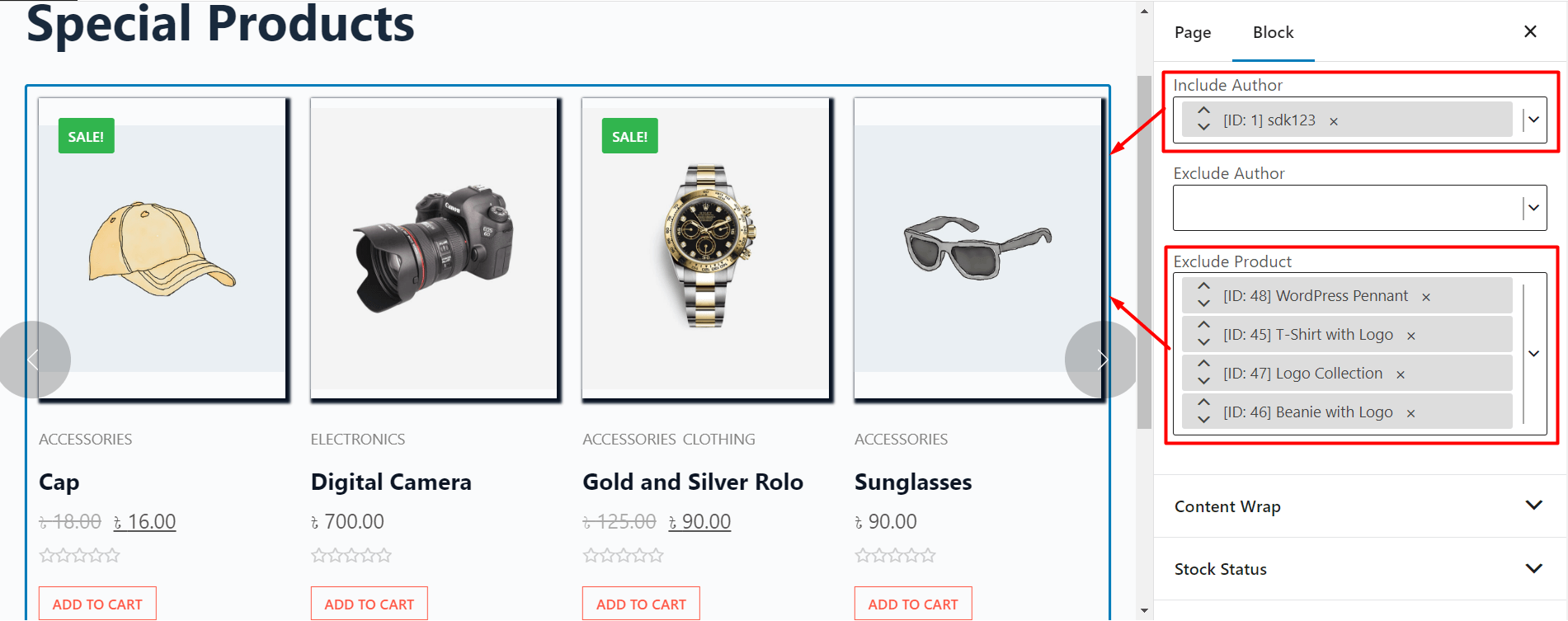Switch to the Page tab
Image resolution: width=1568 pixels, height=621 pixels.
(x=1191, y=32)
